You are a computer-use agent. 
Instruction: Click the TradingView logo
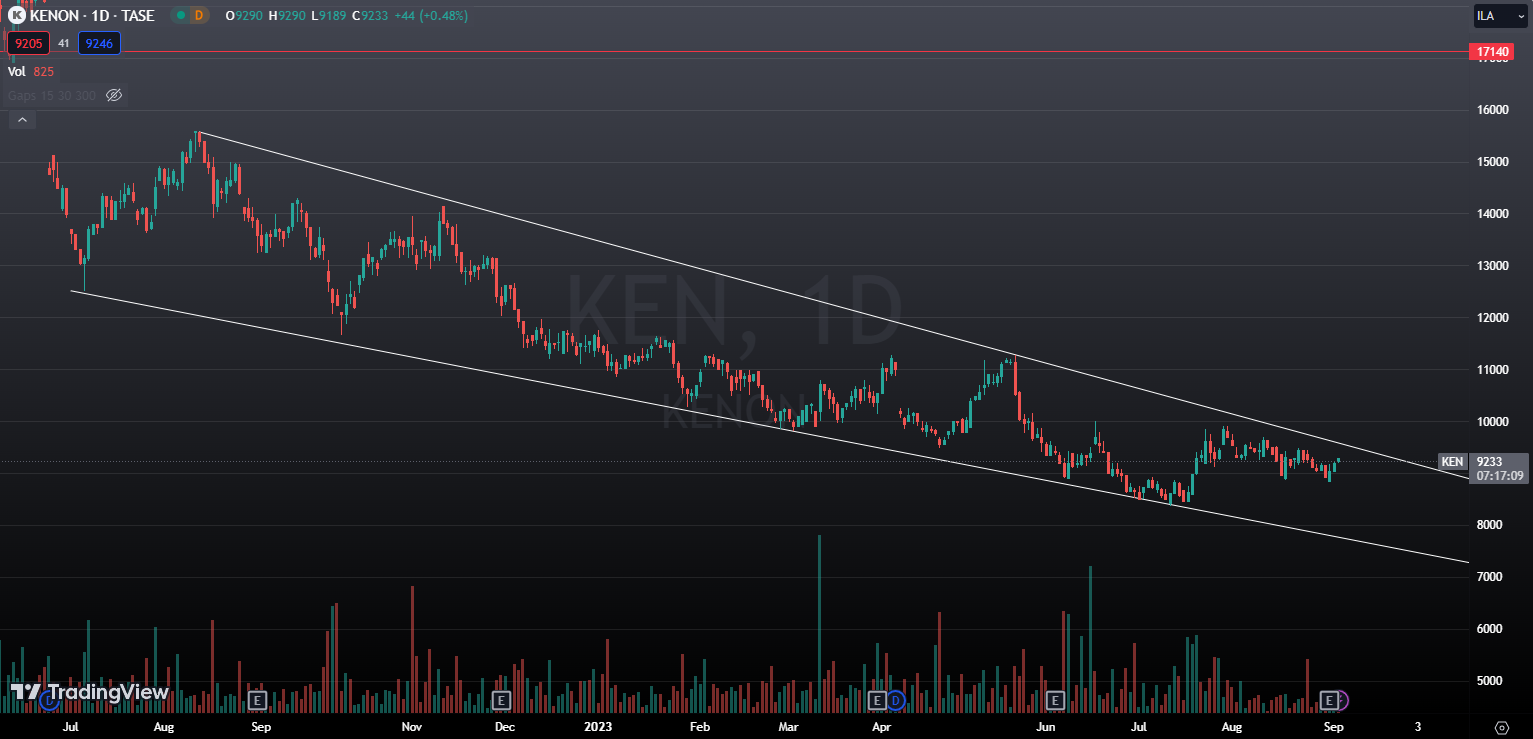pos(90,692)
